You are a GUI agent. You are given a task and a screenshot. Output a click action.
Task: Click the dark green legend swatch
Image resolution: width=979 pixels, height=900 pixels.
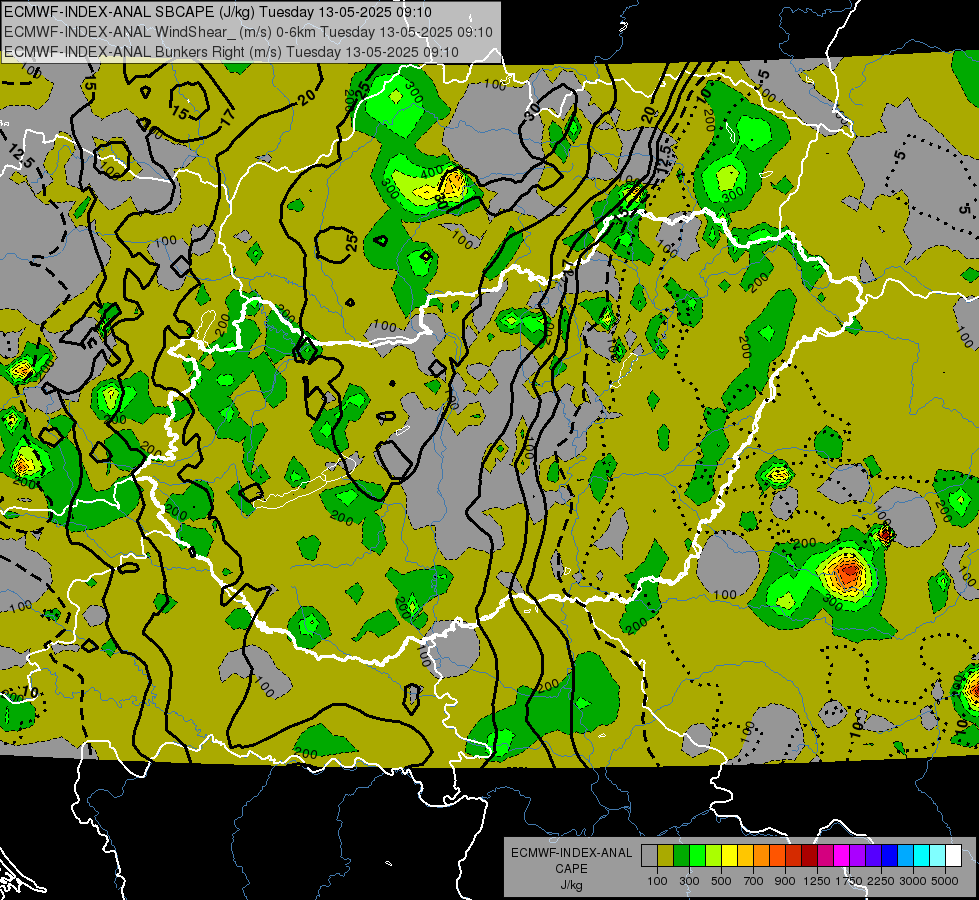tap(681, 856)
